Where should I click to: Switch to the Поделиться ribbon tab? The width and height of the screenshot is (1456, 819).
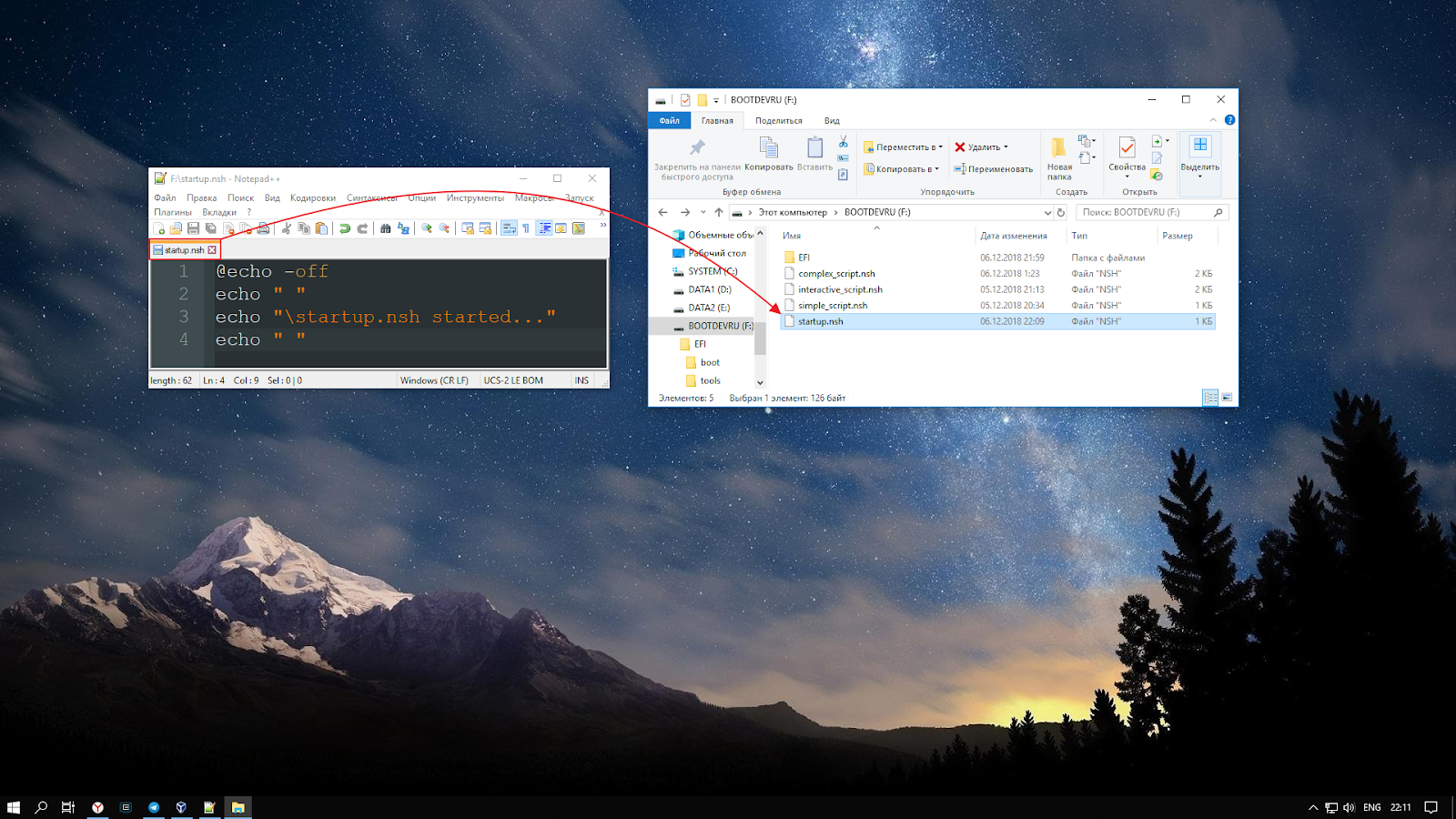779,120
